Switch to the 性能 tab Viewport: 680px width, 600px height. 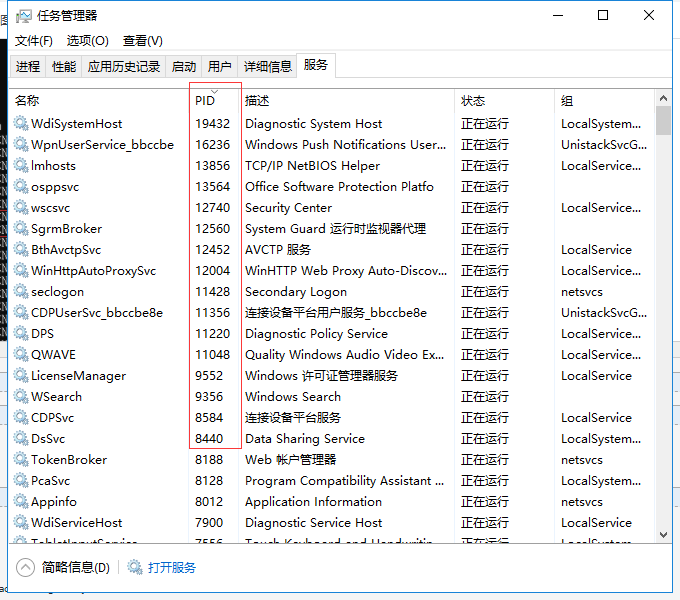click(x=64, y=67)
